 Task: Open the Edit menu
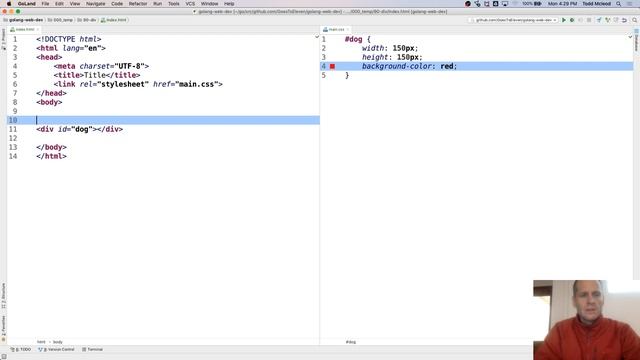pyautogui.click(x=60, y=4)
